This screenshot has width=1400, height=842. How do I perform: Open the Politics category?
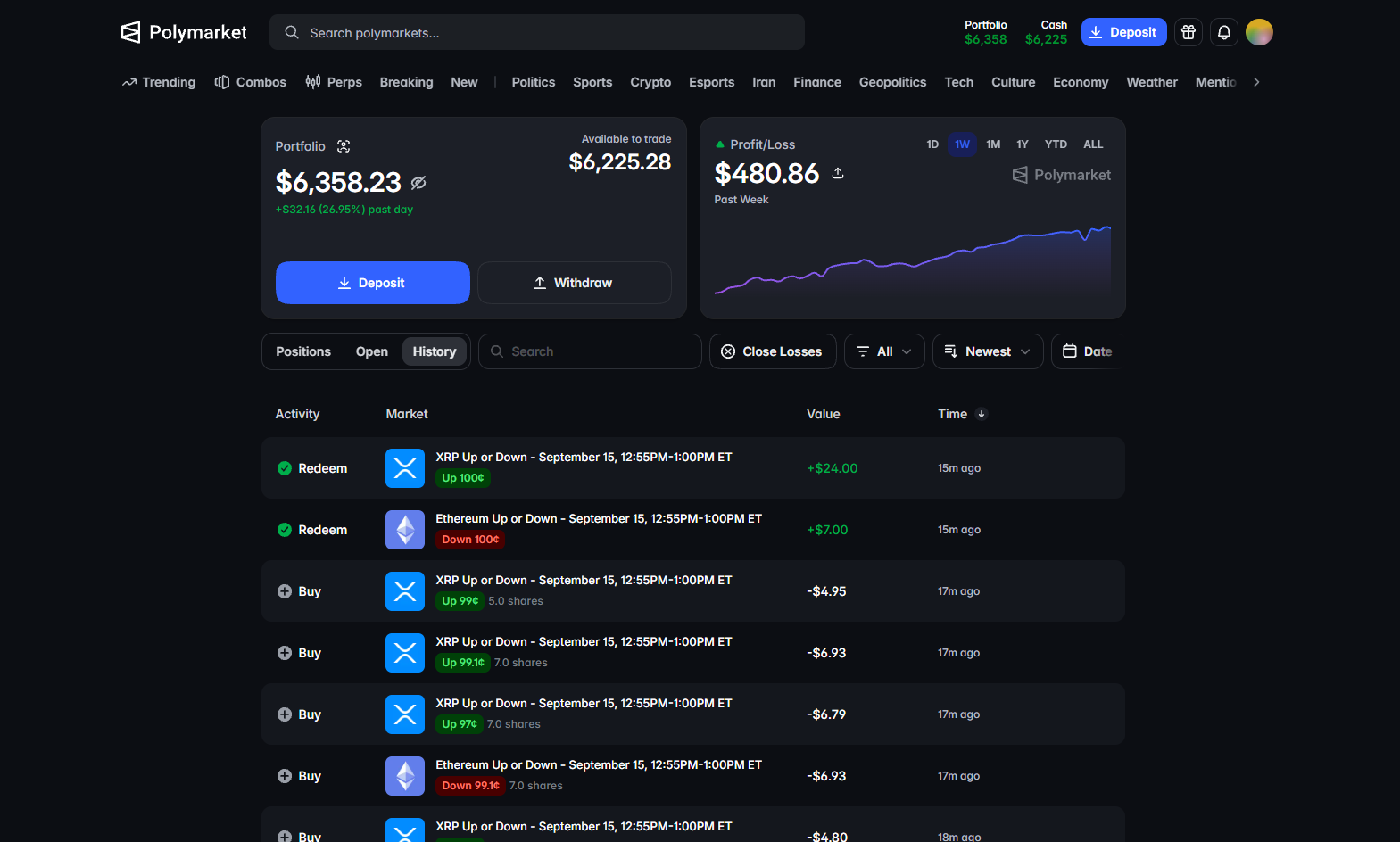click(x=534, y=82)
